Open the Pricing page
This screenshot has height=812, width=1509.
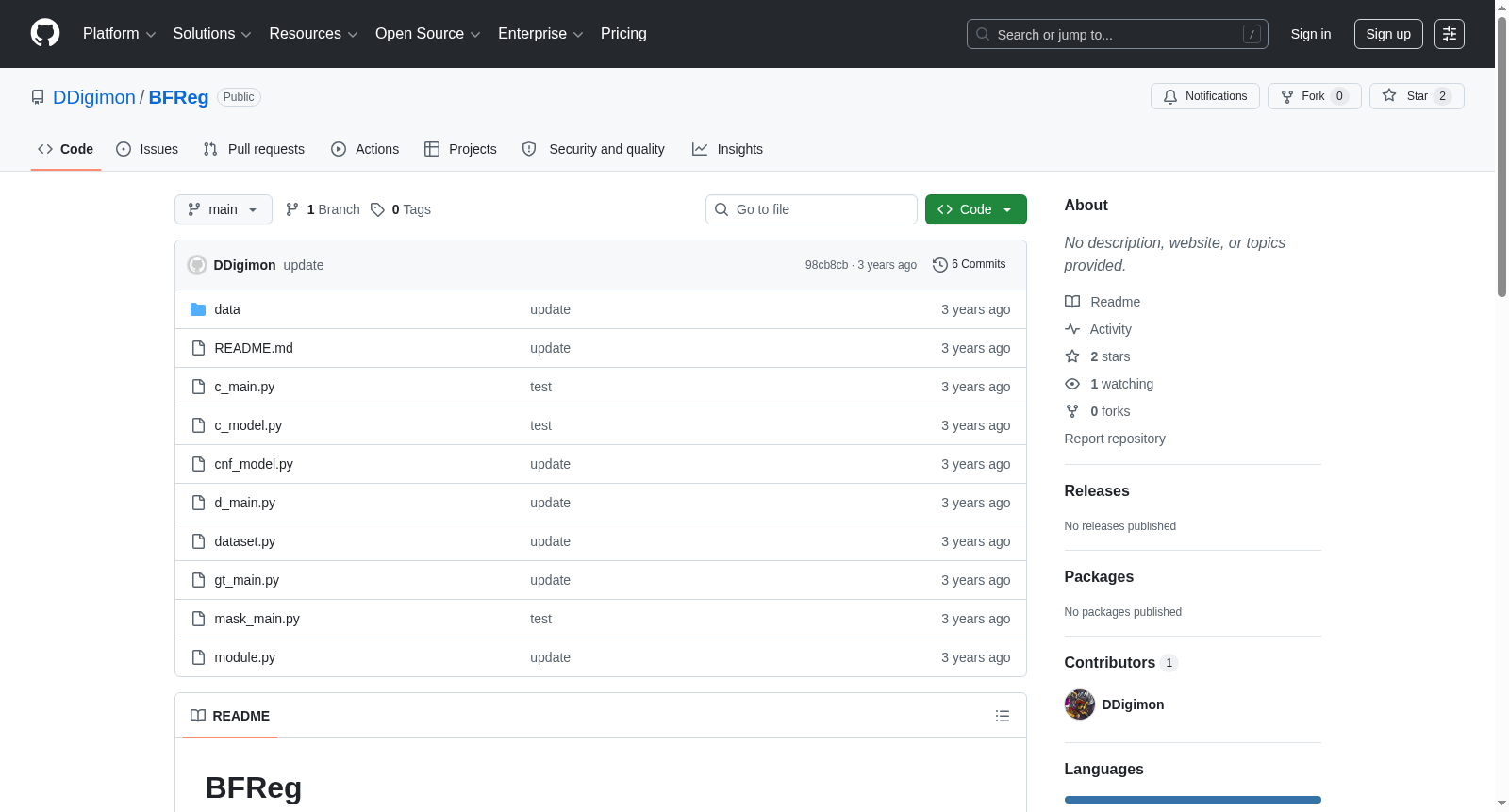pyautogui.click(x=623, y=34)
